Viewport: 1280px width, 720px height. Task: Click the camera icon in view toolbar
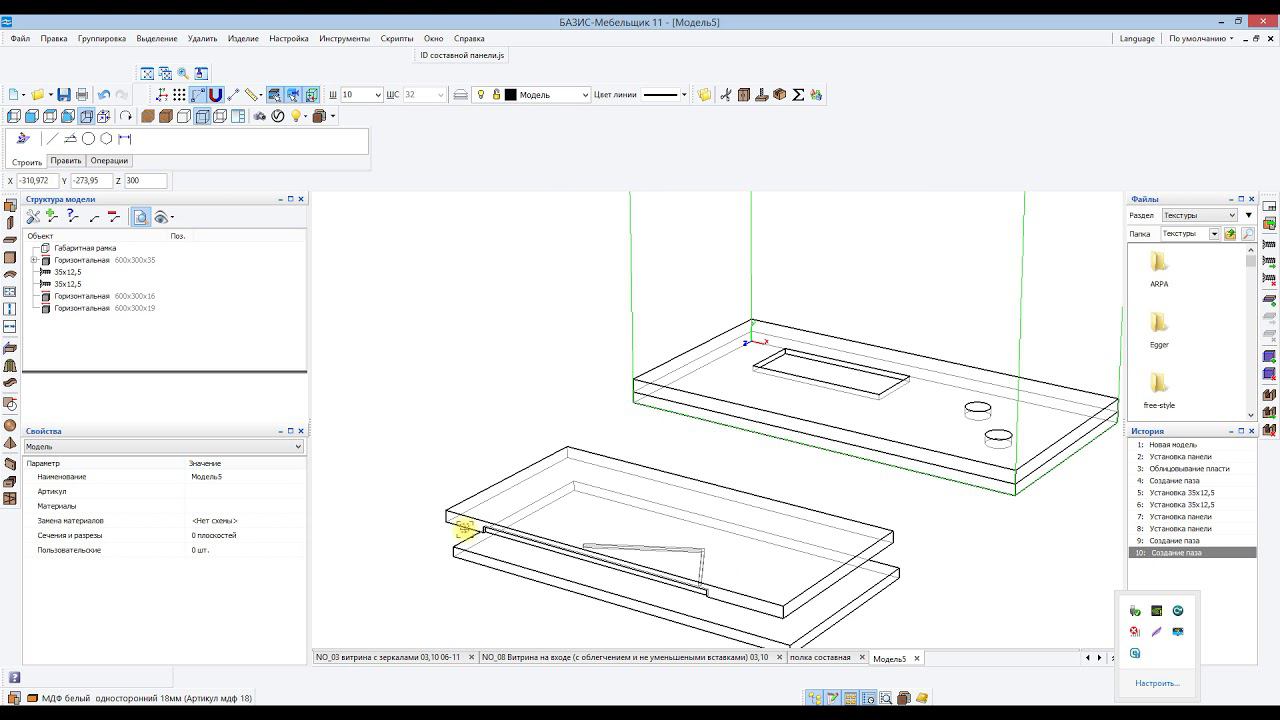pyautogui.click(x=260, y=116)
